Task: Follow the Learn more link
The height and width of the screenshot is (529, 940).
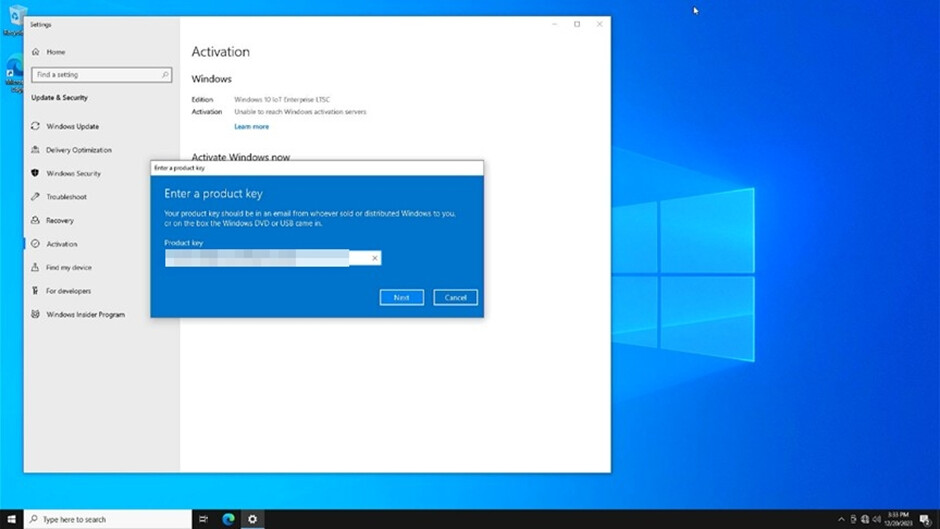Action: tap(251, 127)
